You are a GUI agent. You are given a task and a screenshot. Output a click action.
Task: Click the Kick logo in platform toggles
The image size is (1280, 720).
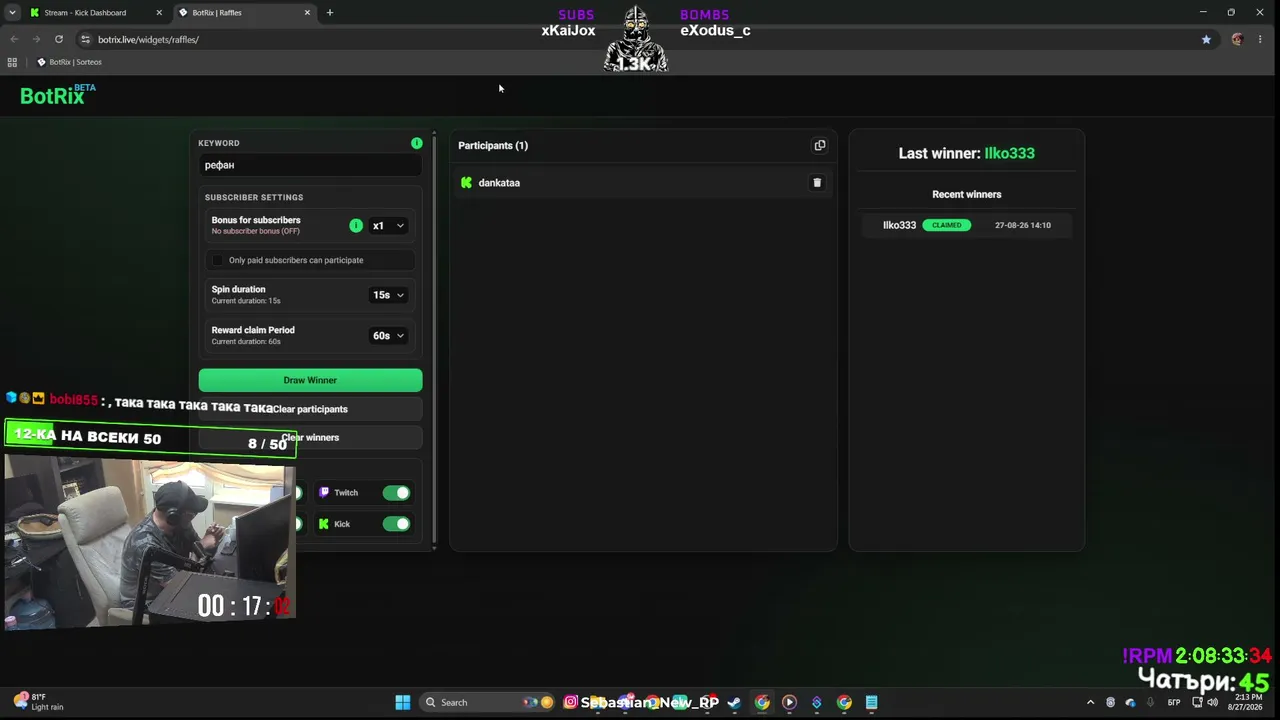(323, 524)
